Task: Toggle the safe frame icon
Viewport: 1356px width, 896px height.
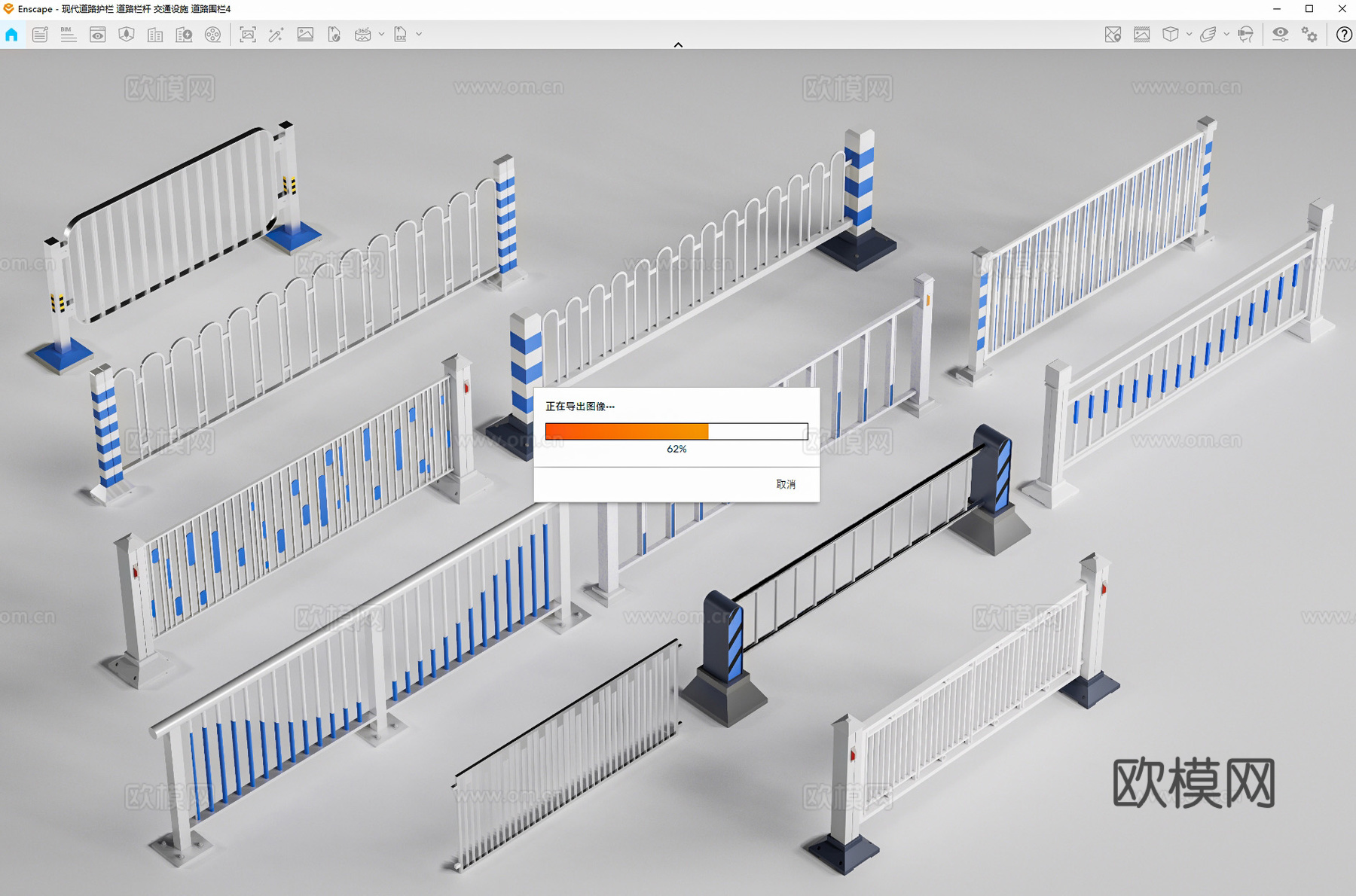Action: [x=1141, y=35]
